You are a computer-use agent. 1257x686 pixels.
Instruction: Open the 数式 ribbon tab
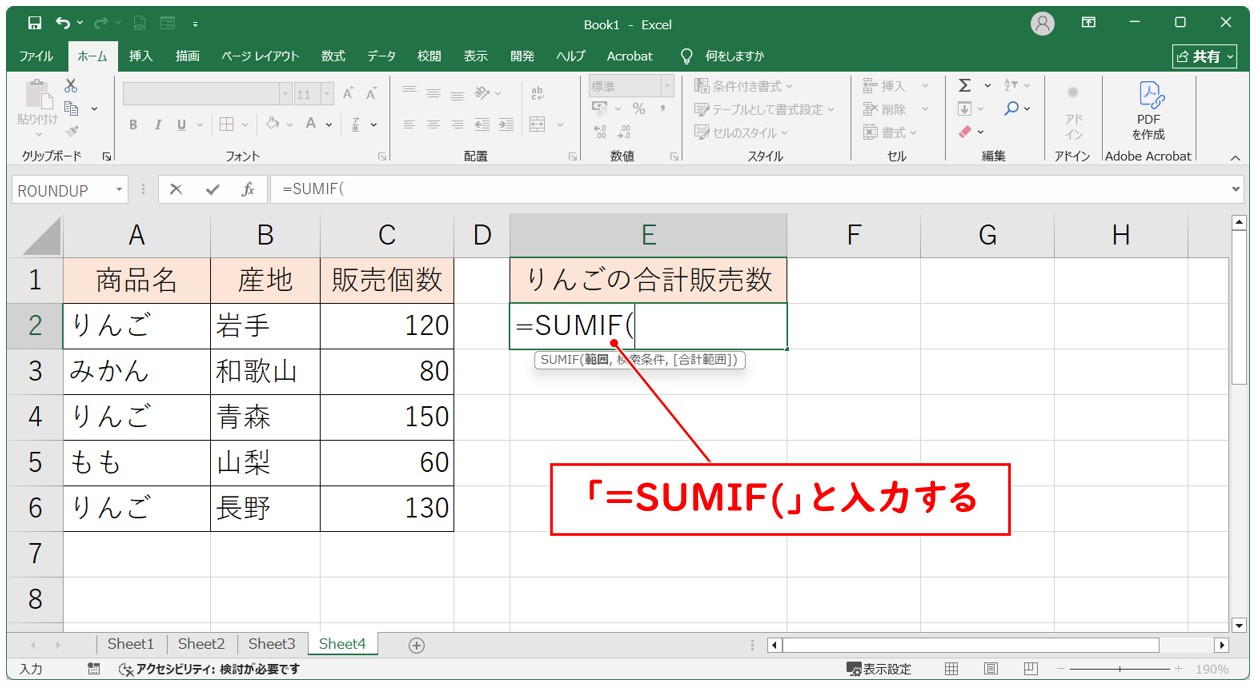[x=333, y=56]
